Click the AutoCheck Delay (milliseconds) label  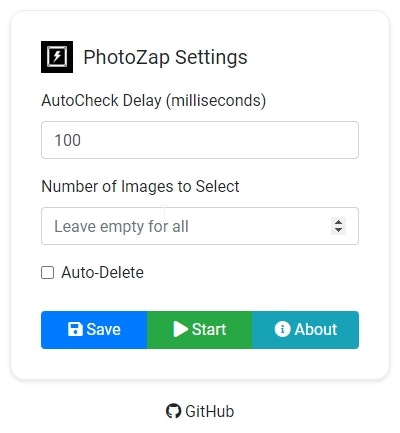coord(154,100)
